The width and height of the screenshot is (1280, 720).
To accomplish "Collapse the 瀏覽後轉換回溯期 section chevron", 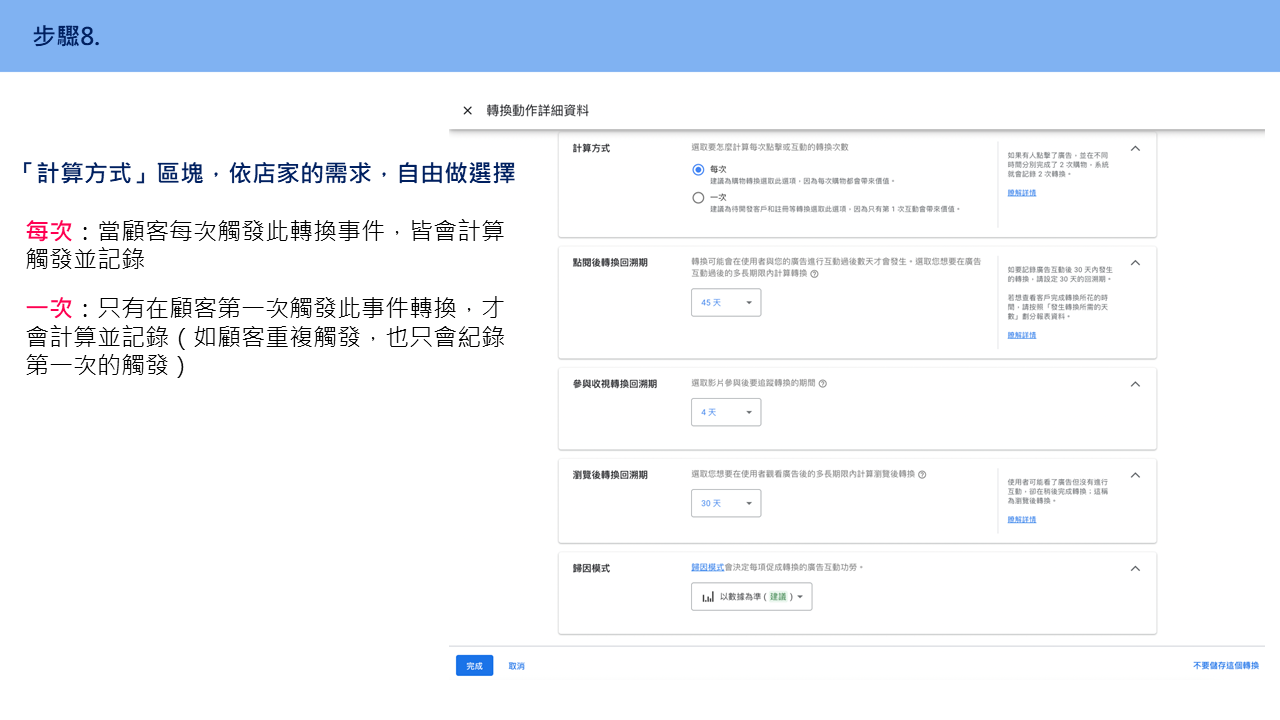I will coord(1135,475).
